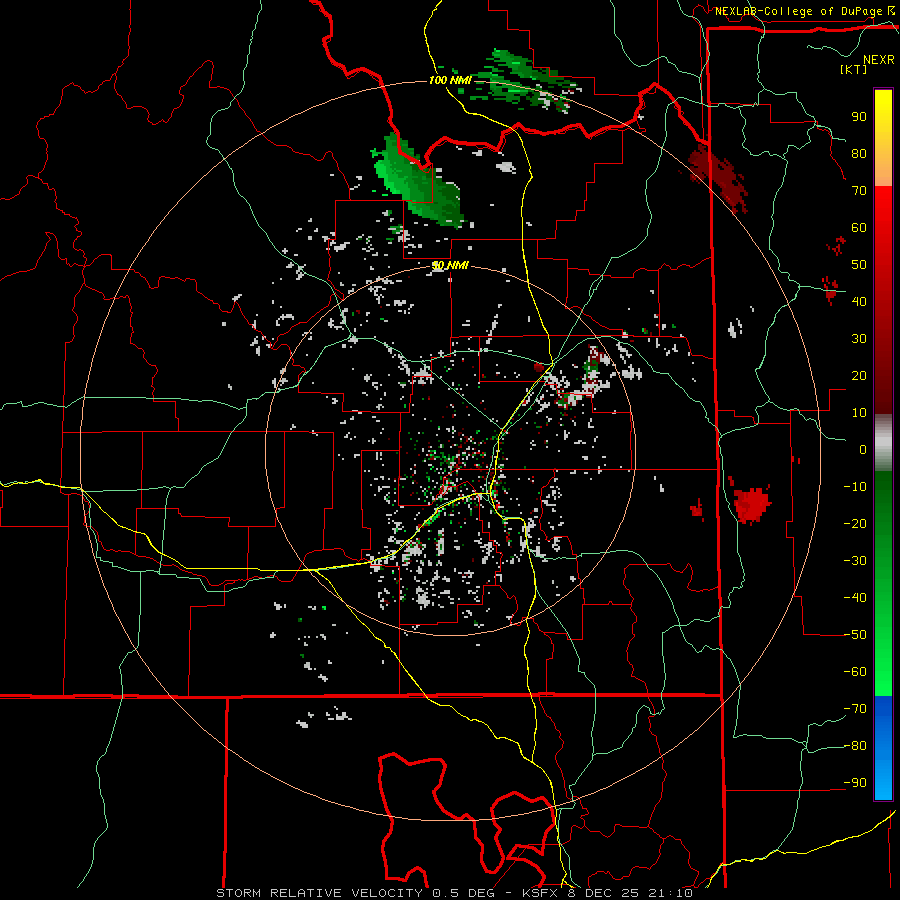Select the -10 legend value
The image size is (900, 900).
(x=855, y=487)
